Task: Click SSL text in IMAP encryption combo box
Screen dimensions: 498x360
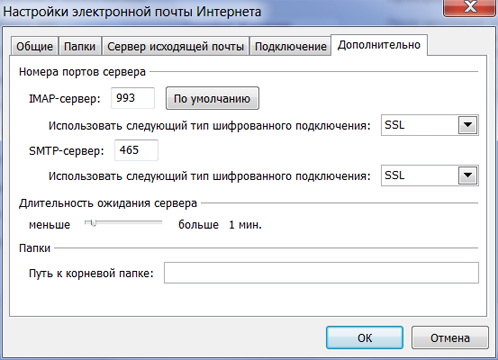Action: coord(395,125)
